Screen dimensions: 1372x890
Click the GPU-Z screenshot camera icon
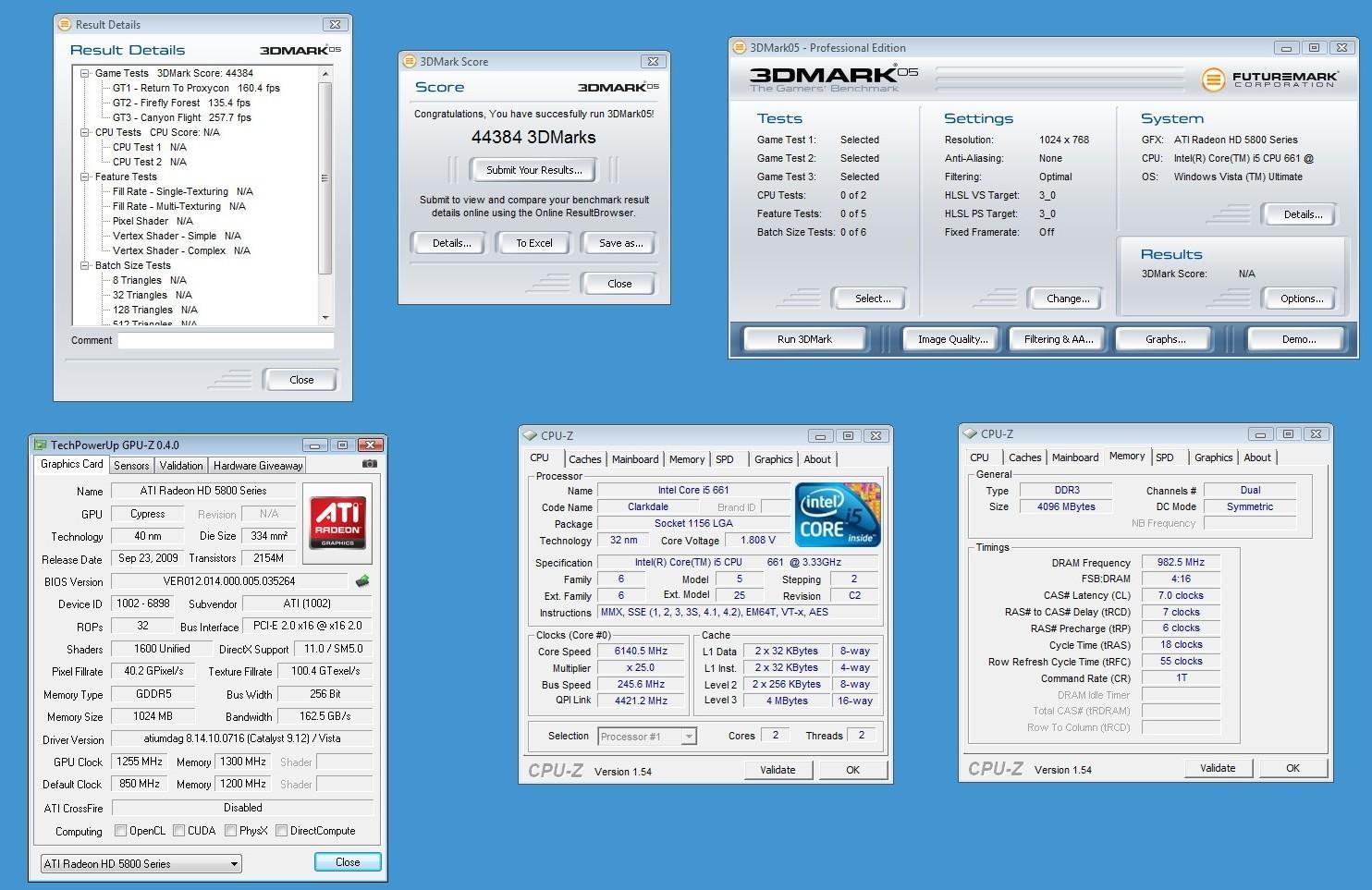coord(370,465)
